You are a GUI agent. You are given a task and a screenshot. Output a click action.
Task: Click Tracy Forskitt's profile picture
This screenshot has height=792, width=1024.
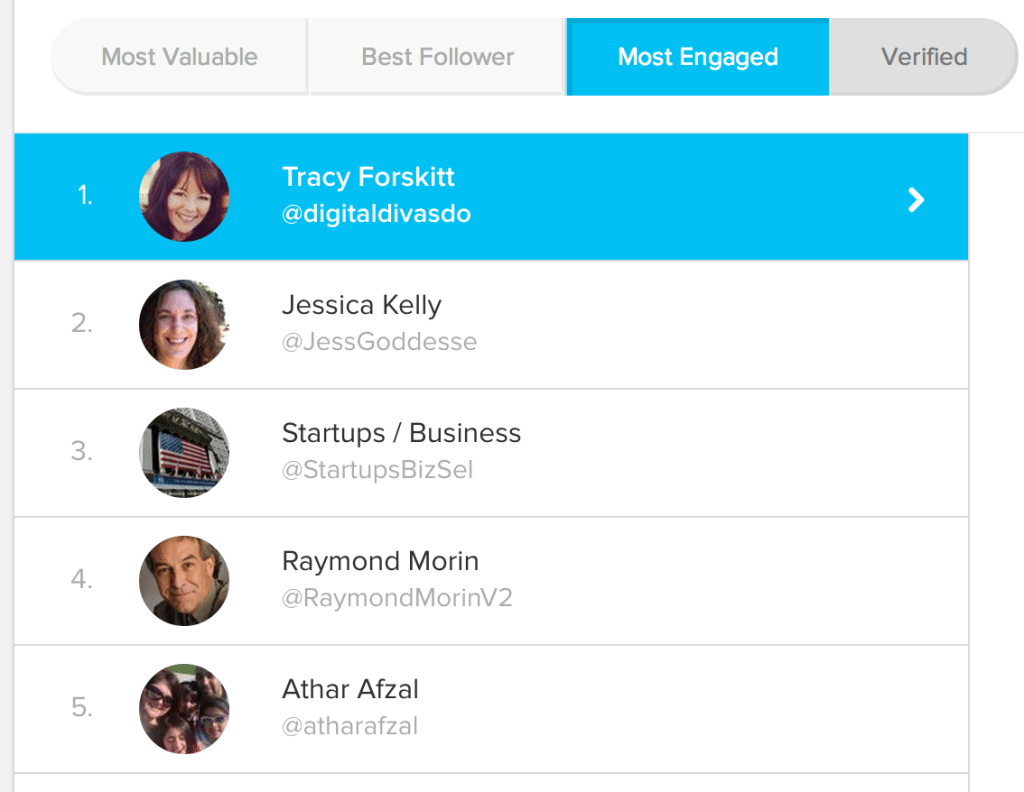[x=184, y=196]
